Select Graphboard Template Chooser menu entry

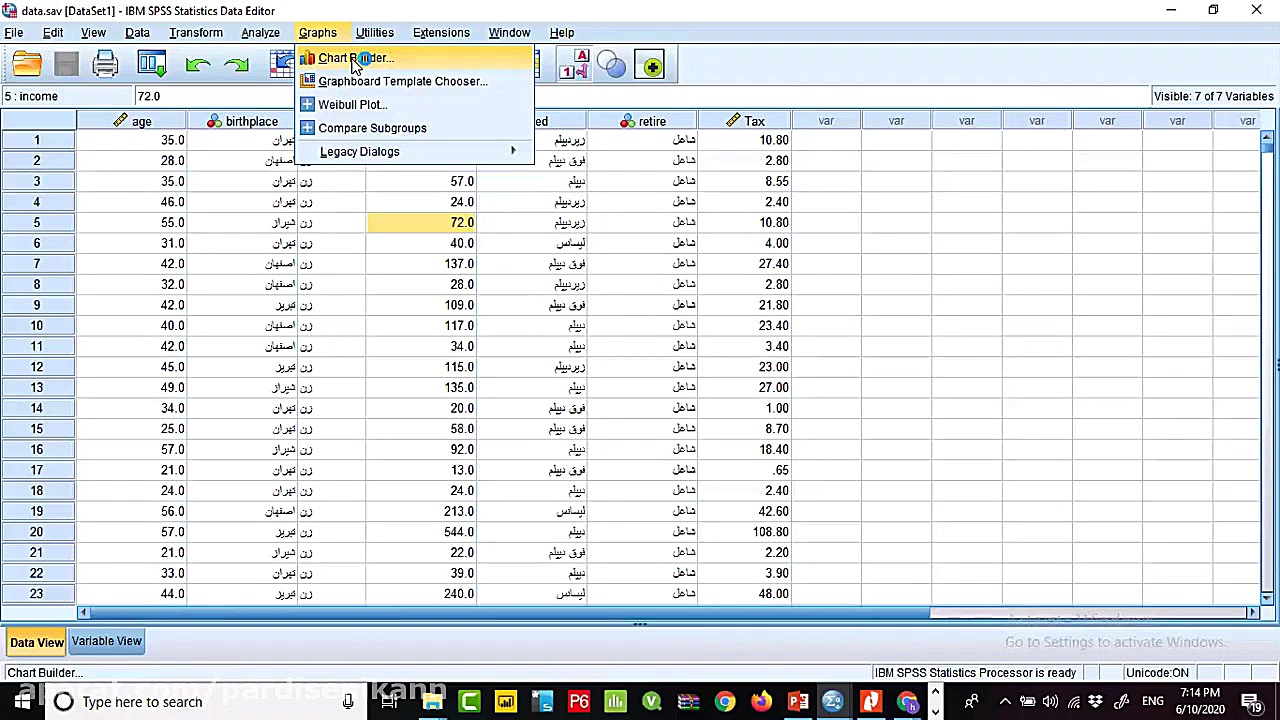[x=402, y=81]
